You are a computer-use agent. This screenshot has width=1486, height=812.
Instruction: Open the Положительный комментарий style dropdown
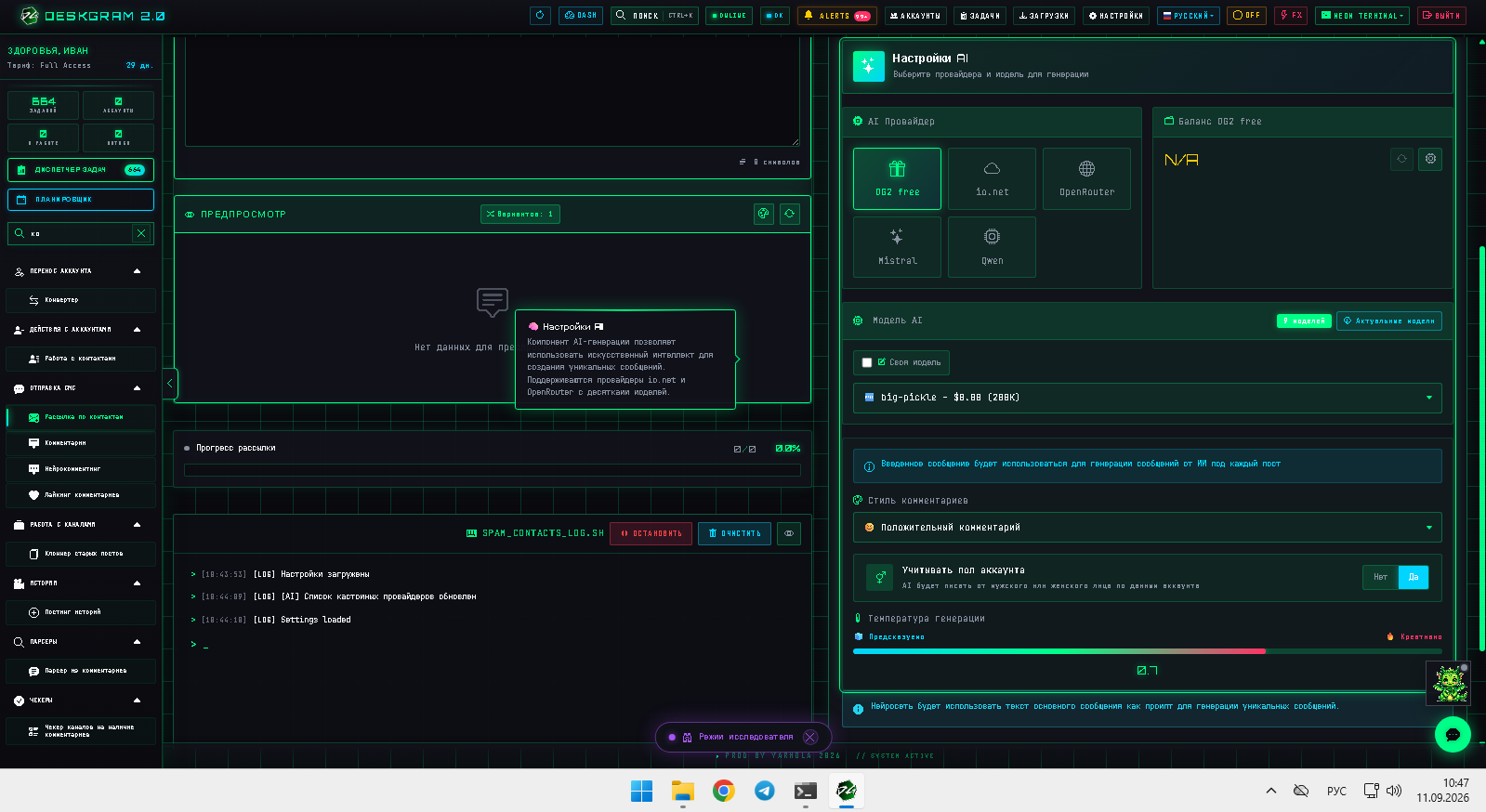1148,527
